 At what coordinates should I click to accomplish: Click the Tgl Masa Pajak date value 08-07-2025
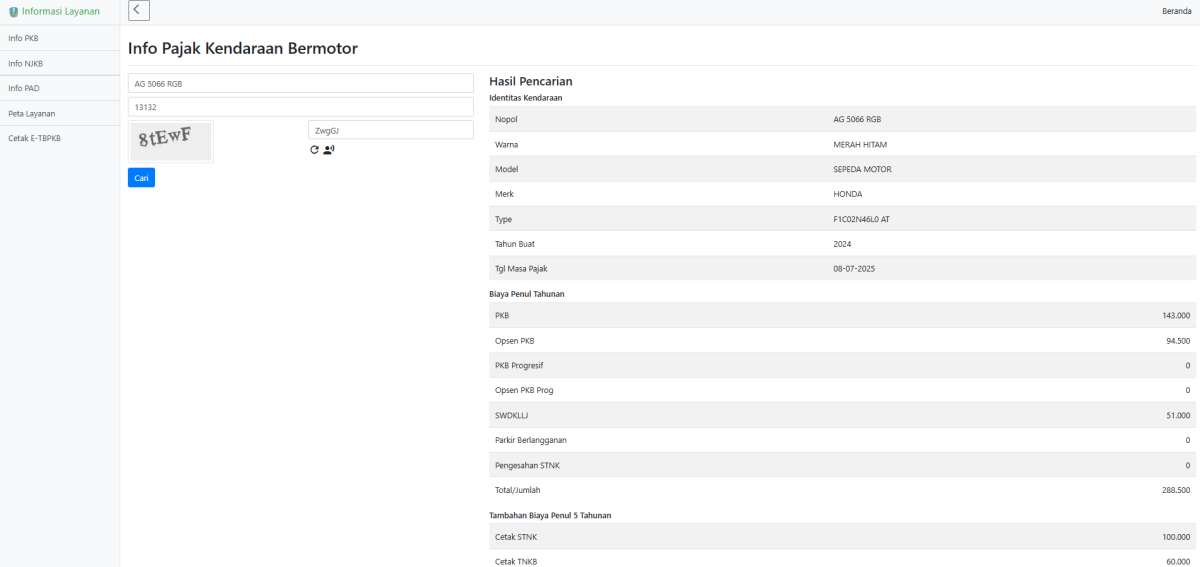click(x=854, y=269)
